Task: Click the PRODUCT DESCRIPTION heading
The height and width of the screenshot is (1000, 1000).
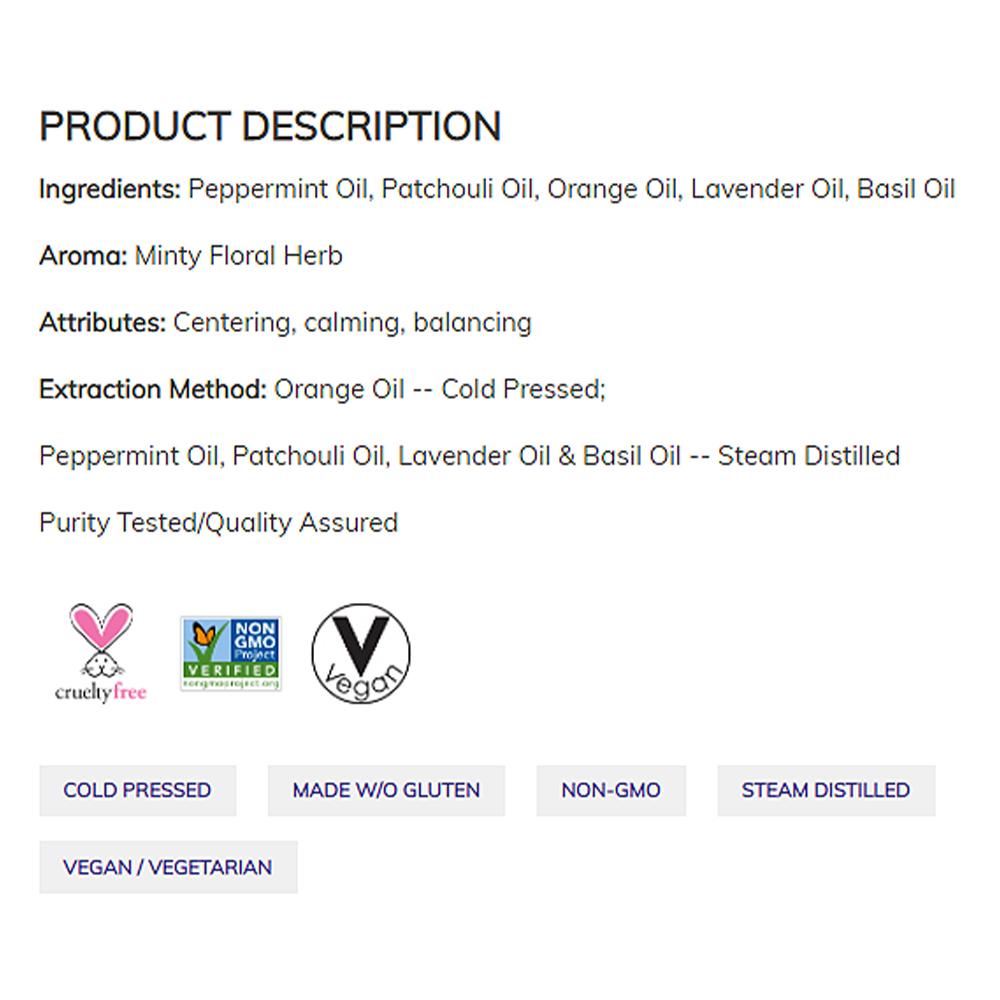Action: point(270,126)
